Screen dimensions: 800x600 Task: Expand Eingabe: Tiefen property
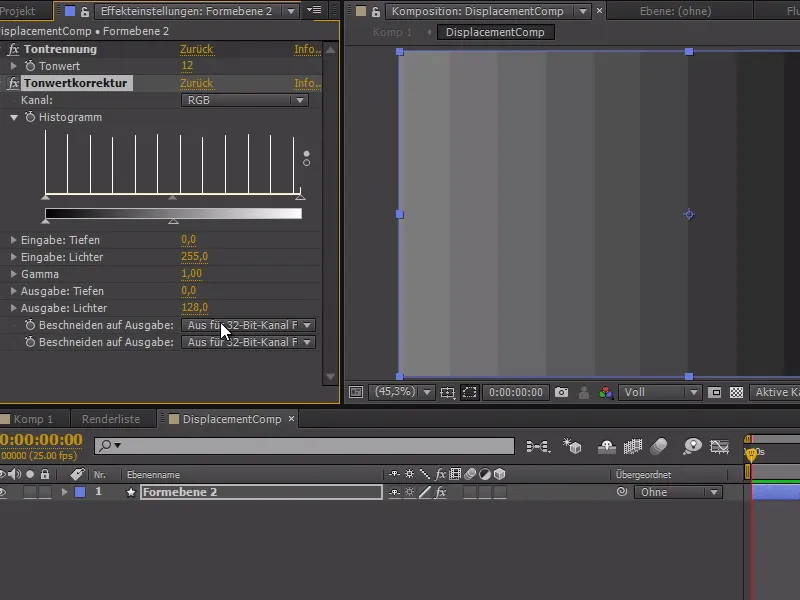click(x=14, y=240)
